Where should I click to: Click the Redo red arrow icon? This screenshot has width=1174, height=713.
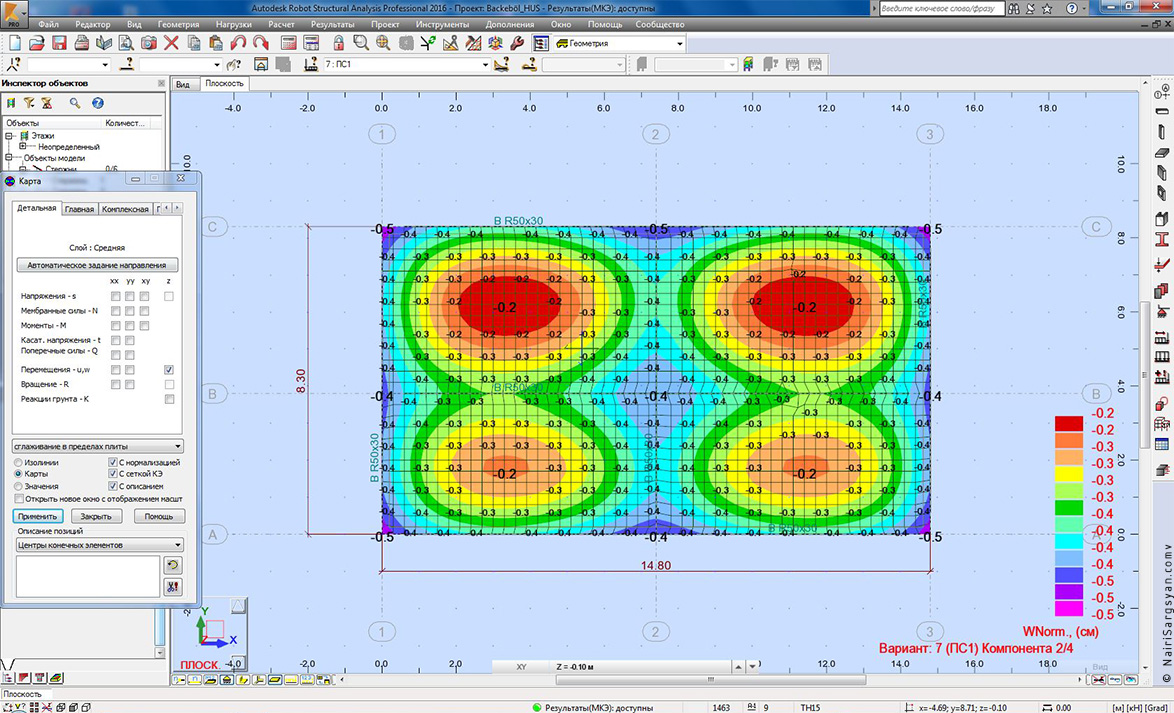[261, 43]
